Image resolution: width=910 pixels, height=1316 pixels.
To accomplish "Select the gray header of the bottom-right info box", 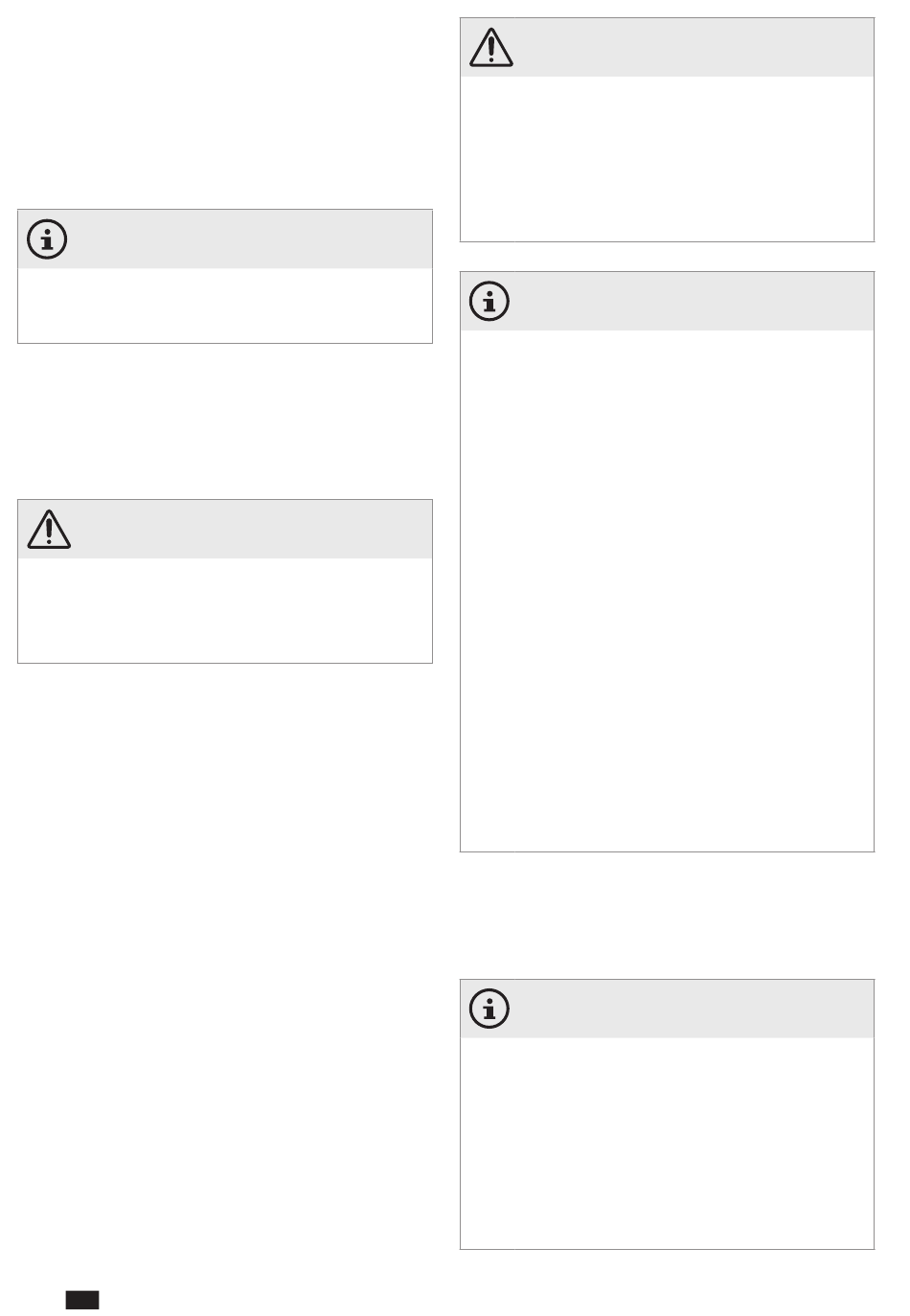I will coord(668,1009).
